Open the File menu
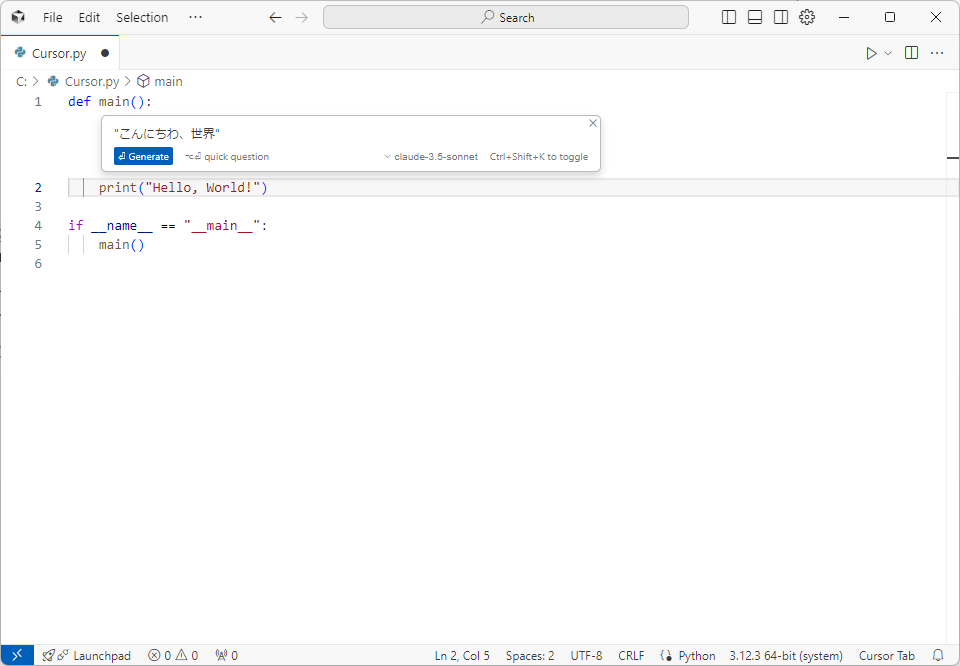Image resolution: width=960 pixels, height=666 pixels. pos(52,17)
